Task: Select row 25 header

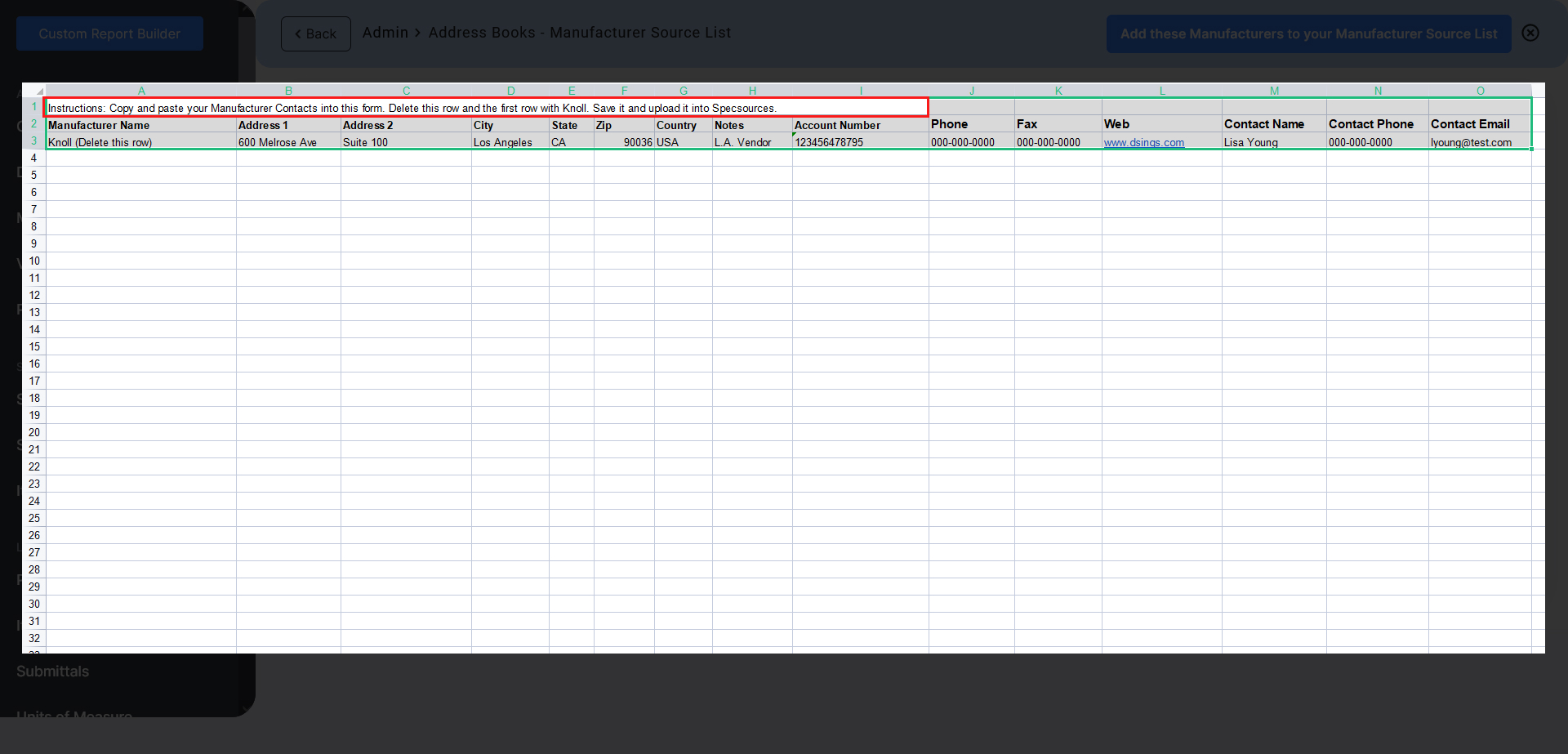Action: pos(34,519)
